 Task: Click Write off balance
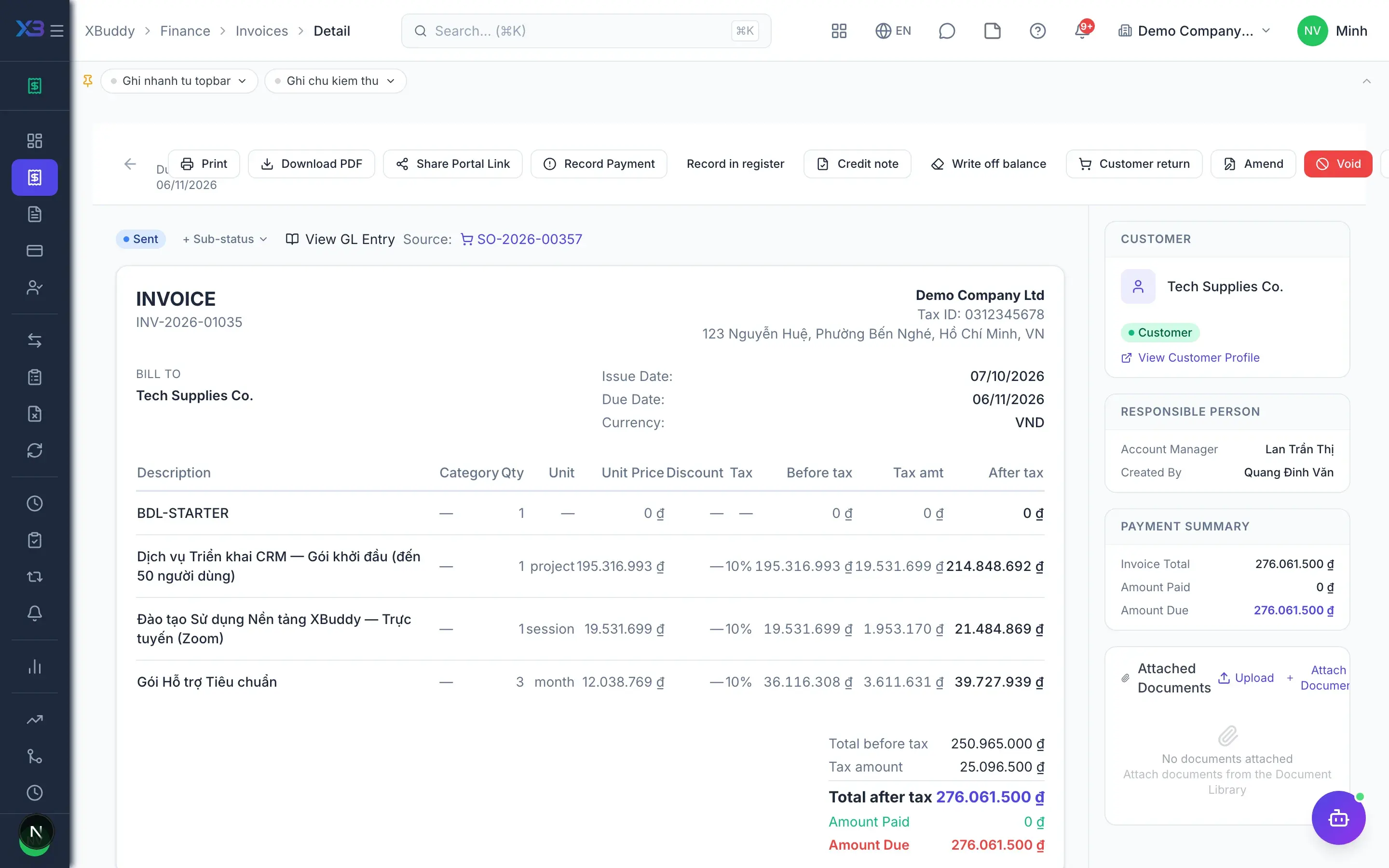click(988, 164)
